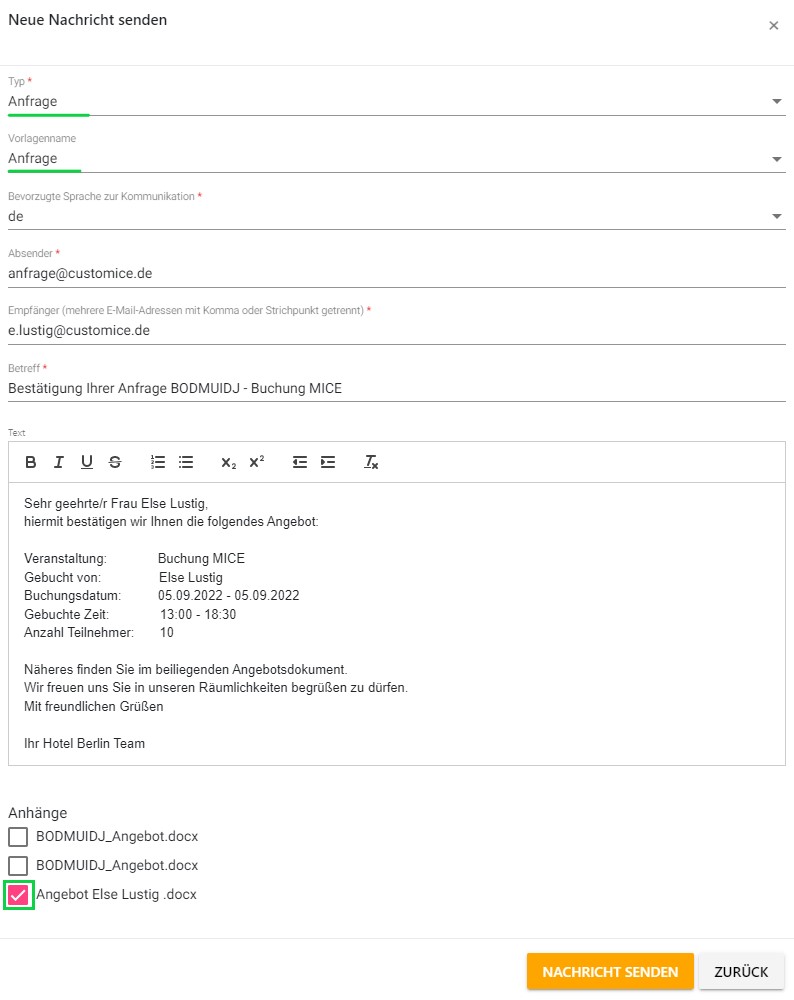Apply italic formatting
The width and height of the screenshot is (794, 1000).
click(x=59, y=462)
